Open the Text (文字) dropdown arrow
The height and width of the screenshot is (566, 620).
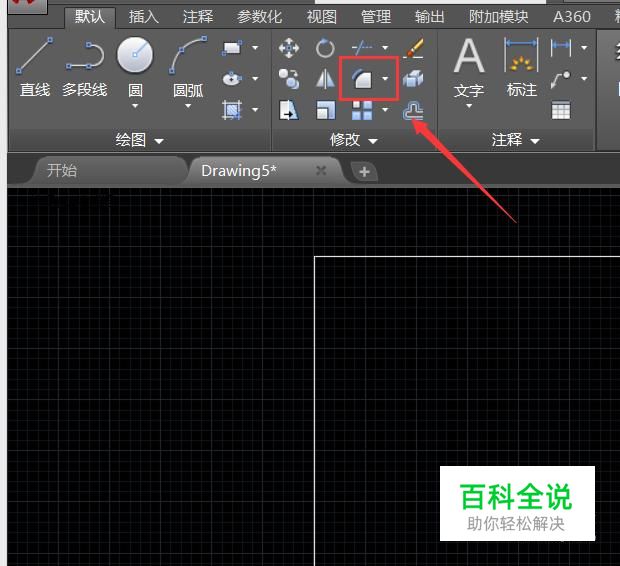point(469,106)
